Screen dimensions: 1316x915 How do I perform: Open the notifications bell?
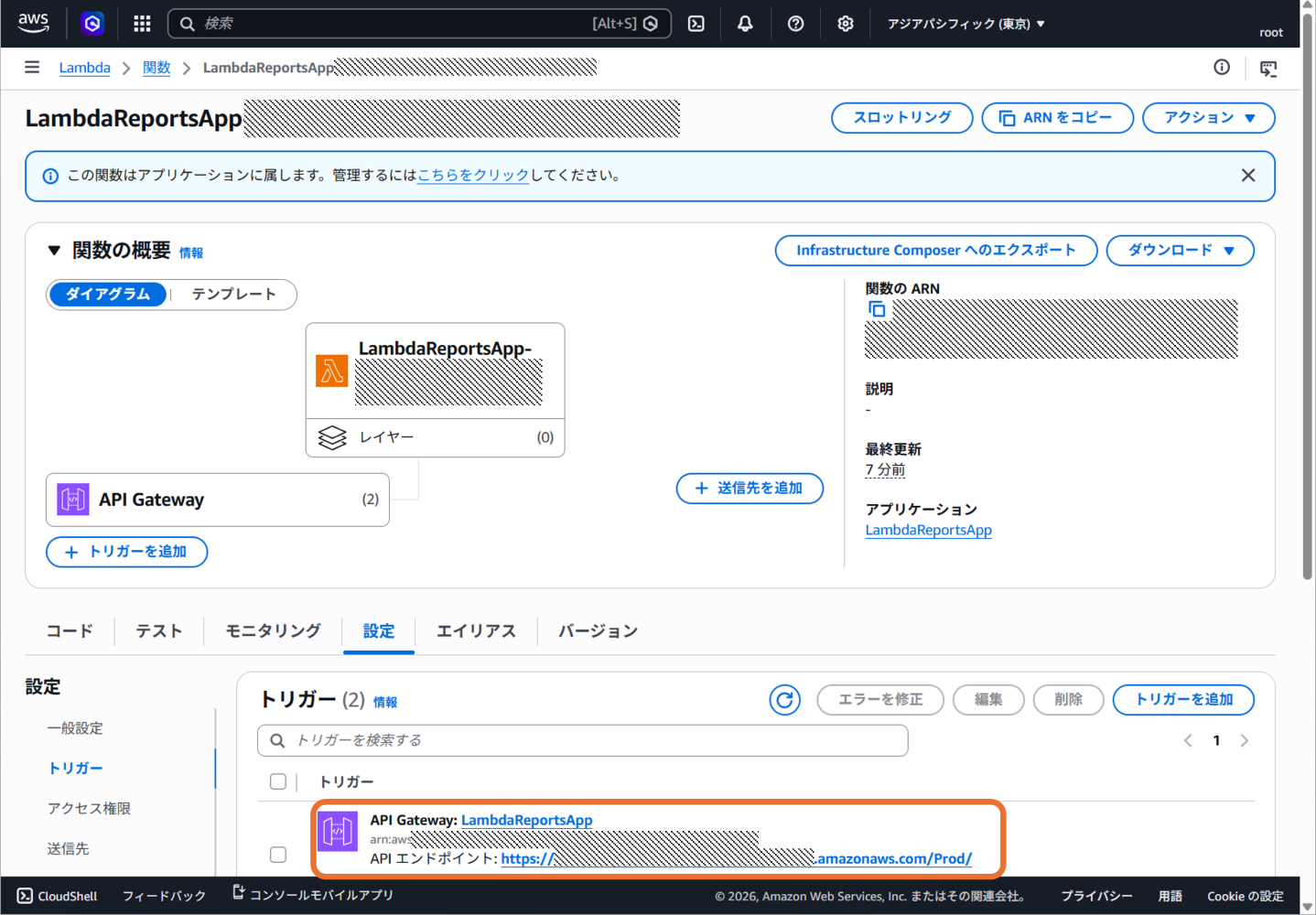coord(745,24)
